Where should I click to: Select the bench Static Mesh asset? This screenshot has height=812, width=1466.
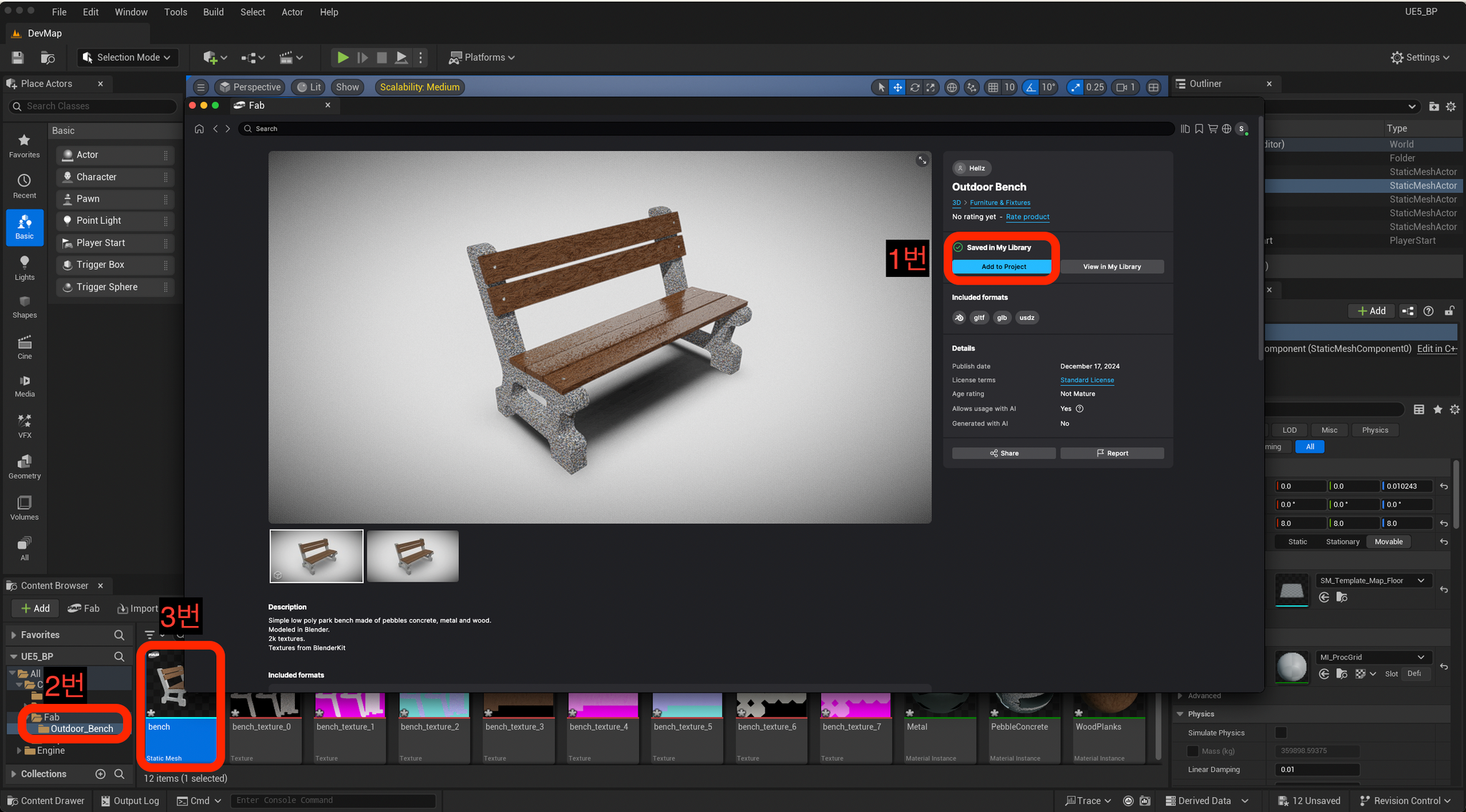click(x=180, y=706)
